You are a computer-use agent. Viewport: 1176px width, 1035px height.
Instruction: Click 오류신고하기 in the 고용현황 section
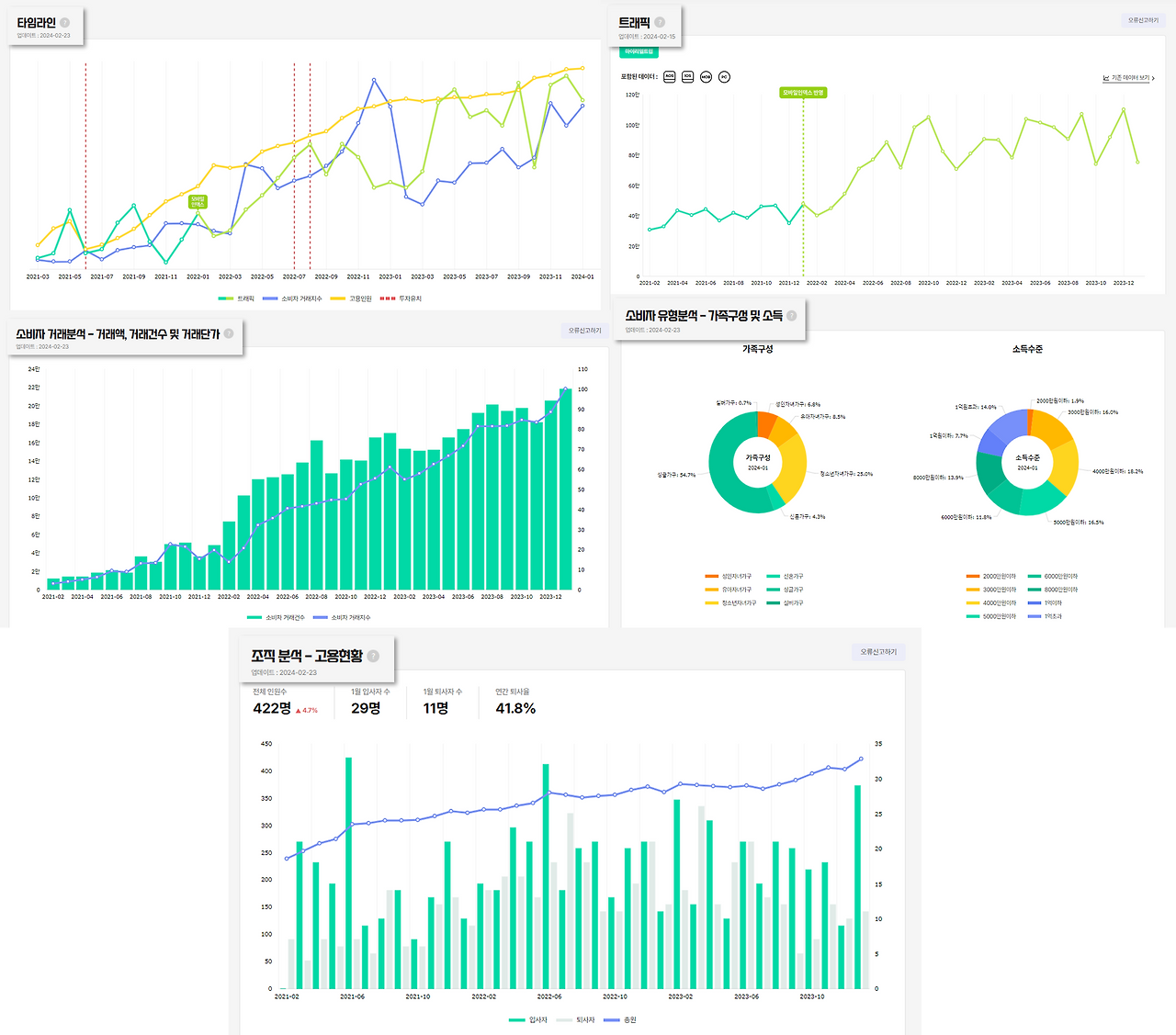878,652
